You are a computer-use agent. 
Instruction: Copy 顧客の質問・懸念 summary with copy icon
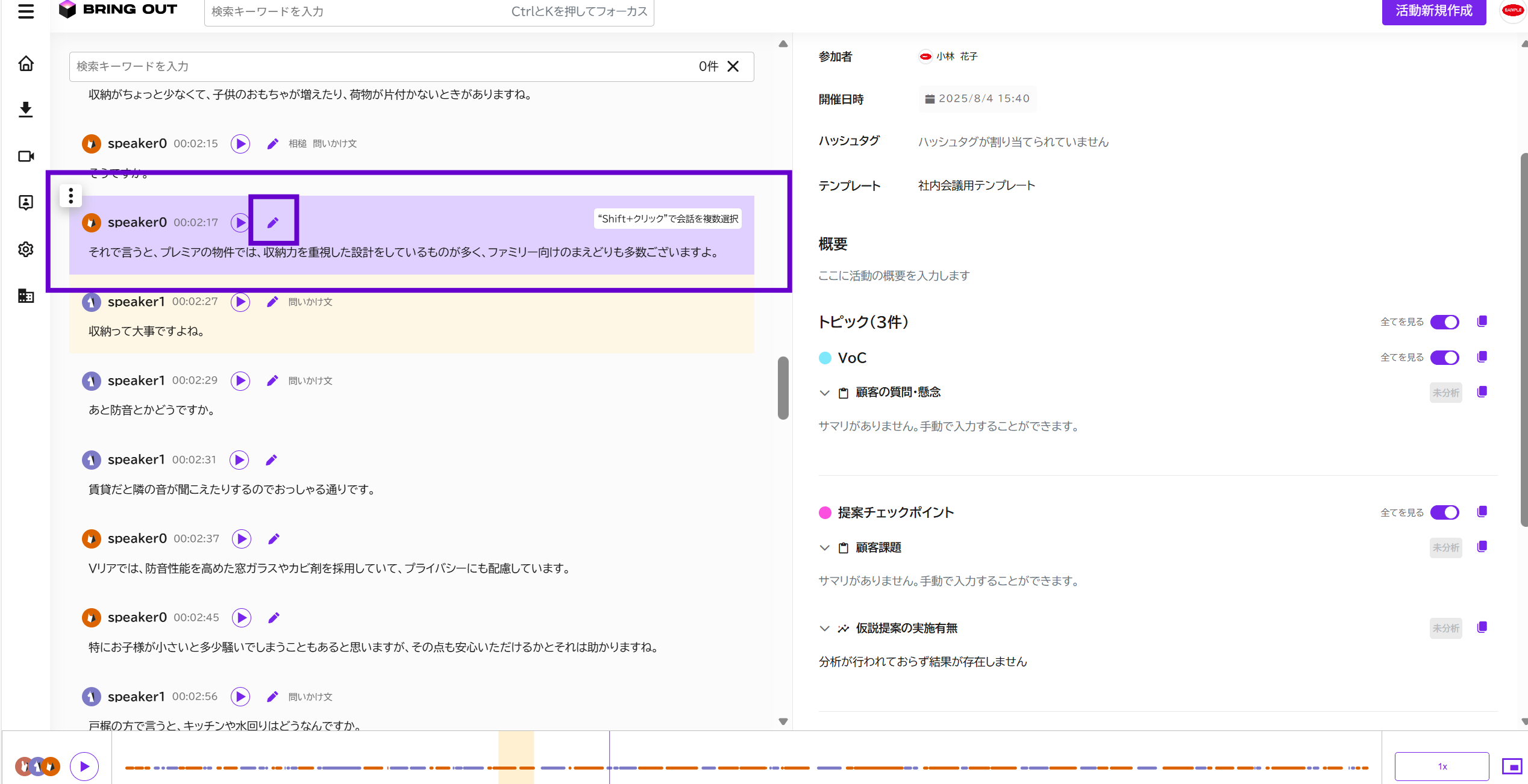coord(1482,392)
